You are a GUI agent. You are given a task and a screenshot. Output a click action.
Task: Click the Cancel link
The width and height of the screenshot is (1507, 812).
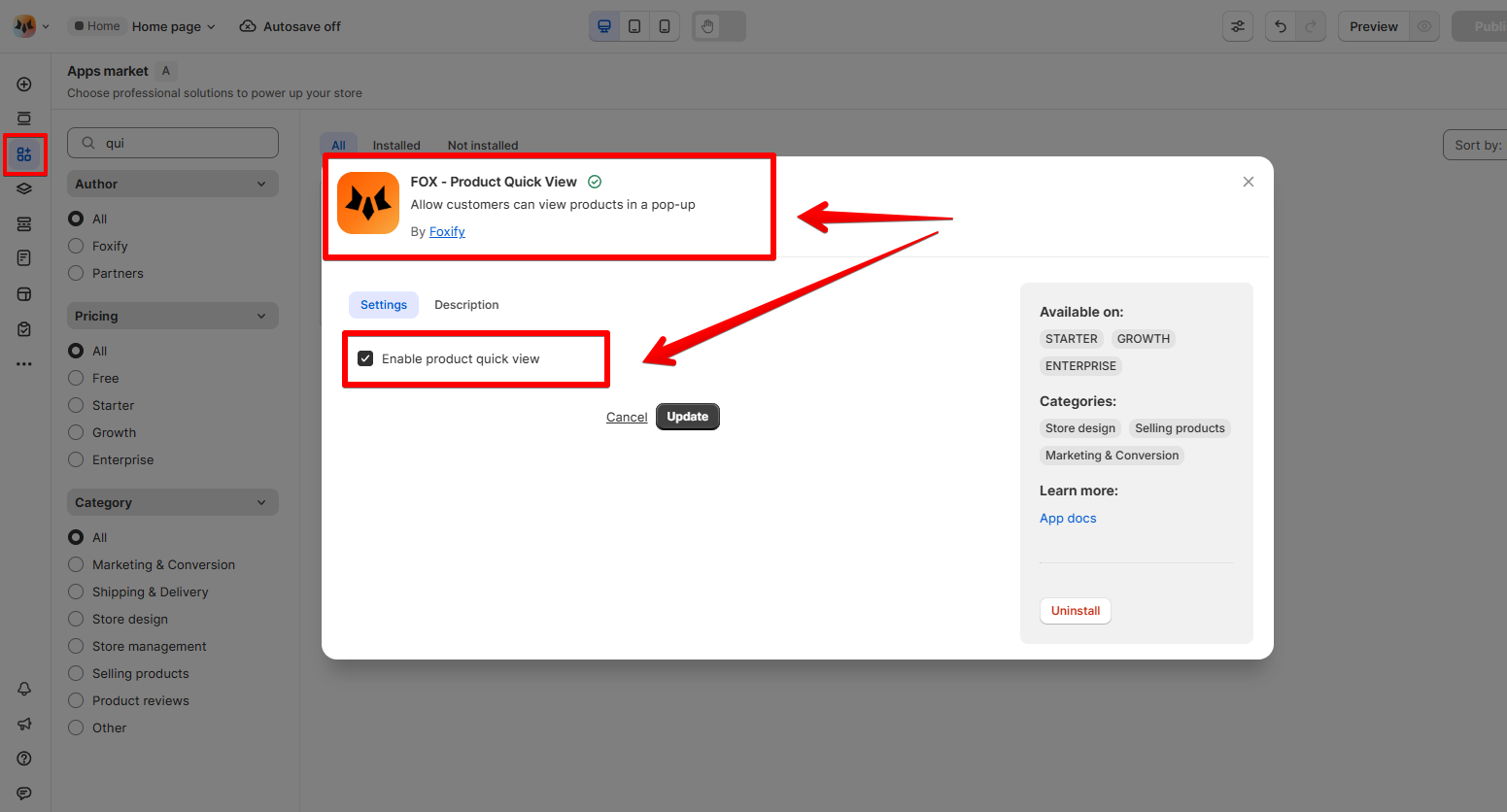click(627, 417)
